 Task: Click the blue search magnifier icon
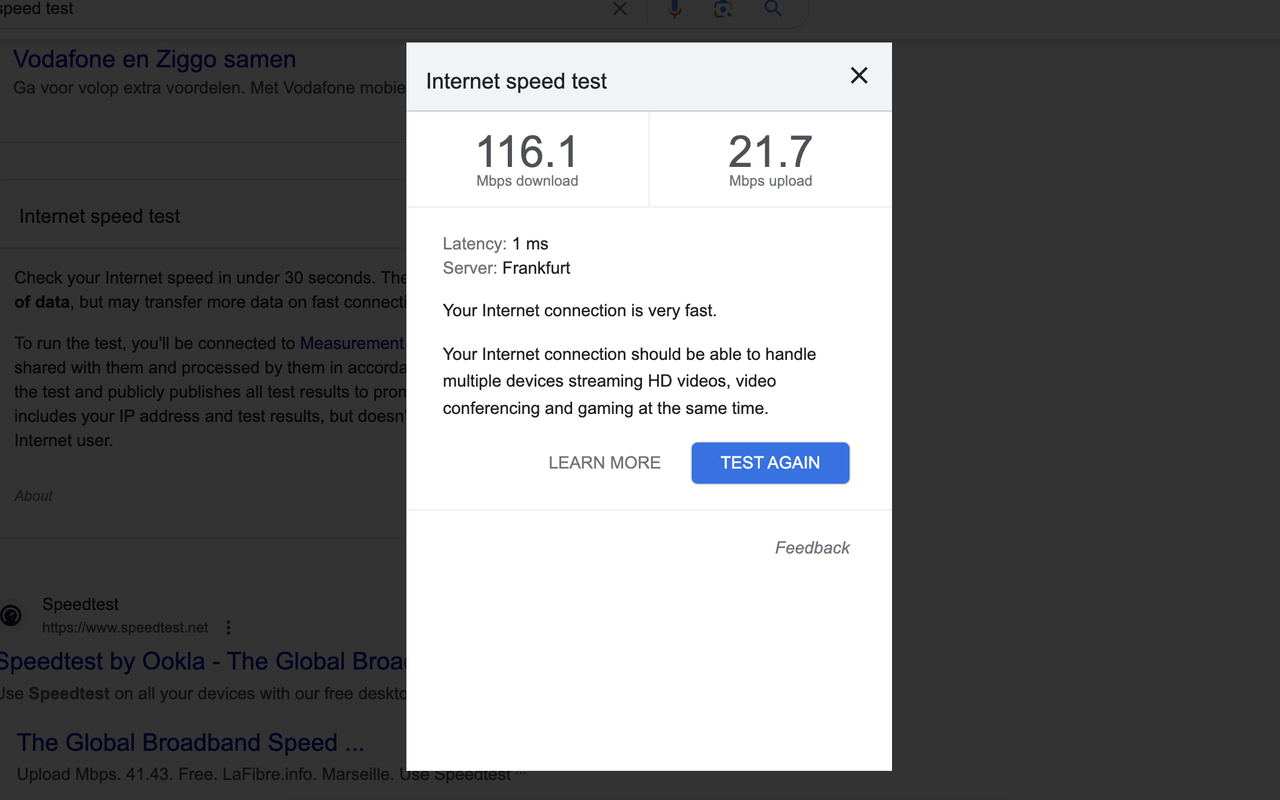[772, 9]
